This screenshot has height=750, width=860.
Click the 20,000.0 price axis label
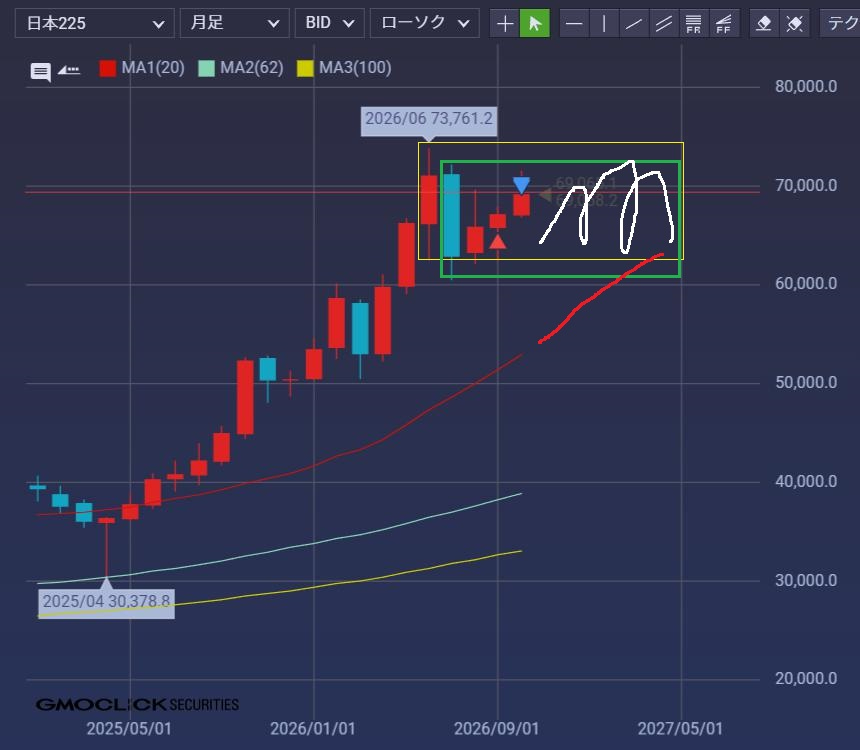pos(806,679)
